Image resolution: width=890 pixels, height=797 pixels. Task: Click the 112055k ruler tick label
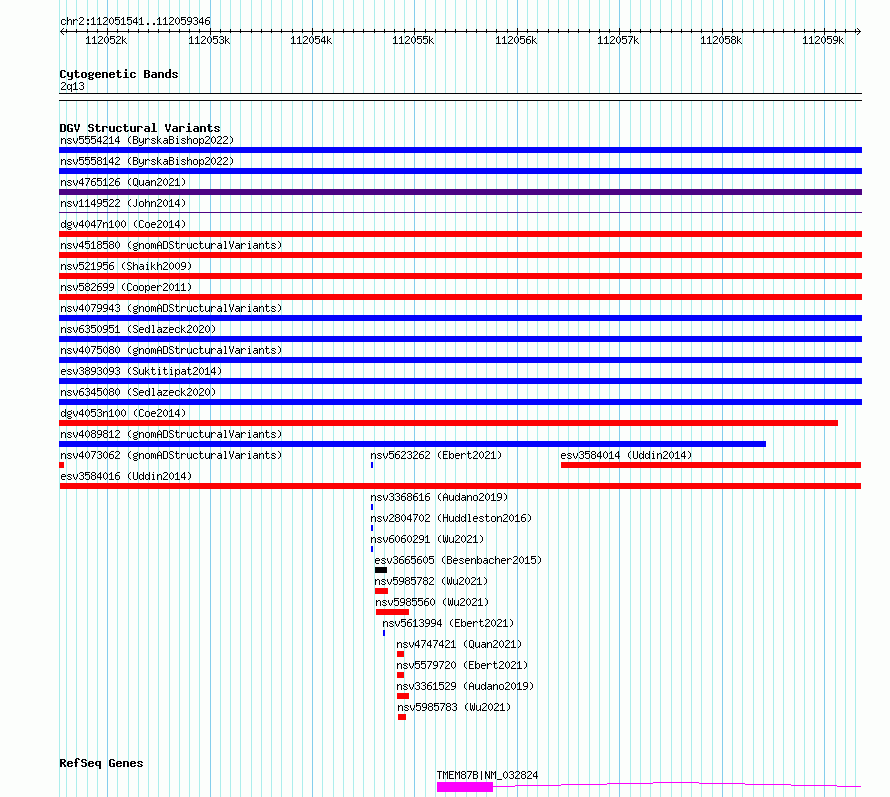coord(413,40)
